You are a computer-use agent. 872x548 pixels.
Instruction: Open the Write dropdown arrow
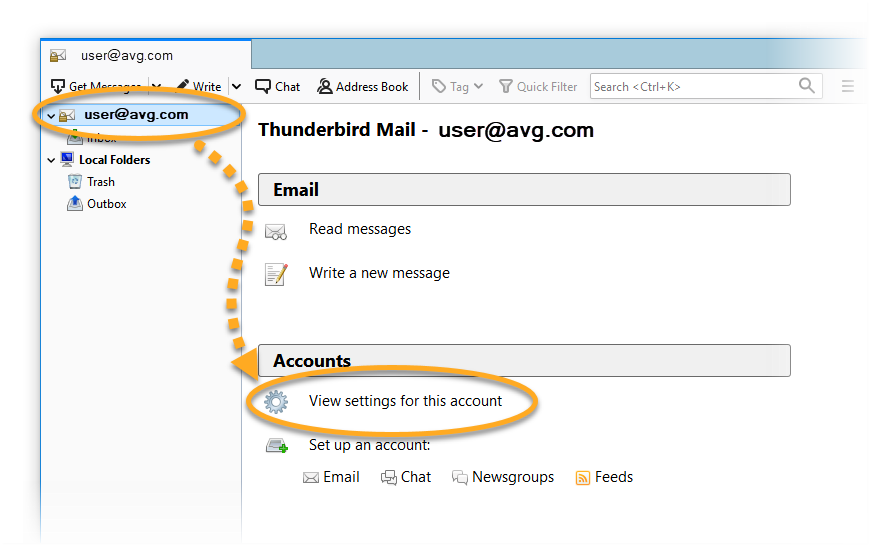236,86
